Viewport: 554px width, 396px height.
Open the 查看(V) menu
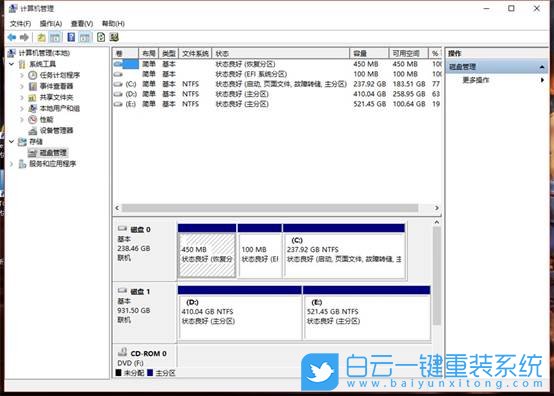click(x=82, y=24)
